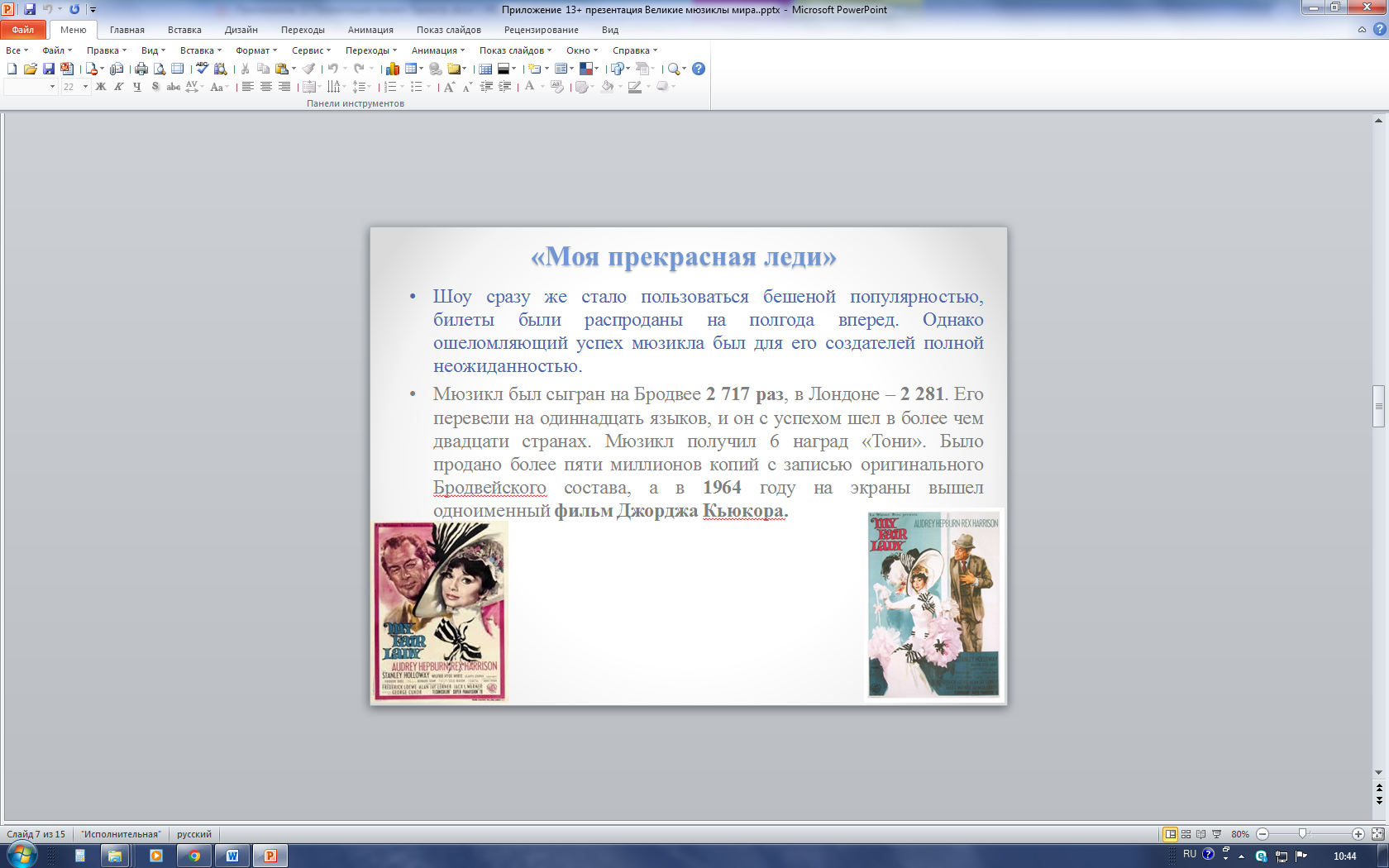This screenshot has width=1389, height=868.
Task: Select the left My Fair Lady poster image
Action: (x=439, y=612)
